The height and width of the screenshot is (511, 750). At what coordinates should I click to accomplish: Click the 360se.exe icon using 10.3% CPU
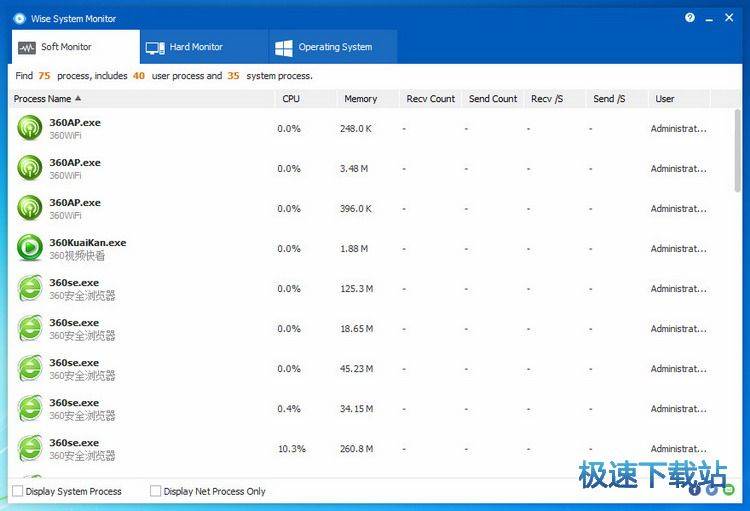pos(30,448)
